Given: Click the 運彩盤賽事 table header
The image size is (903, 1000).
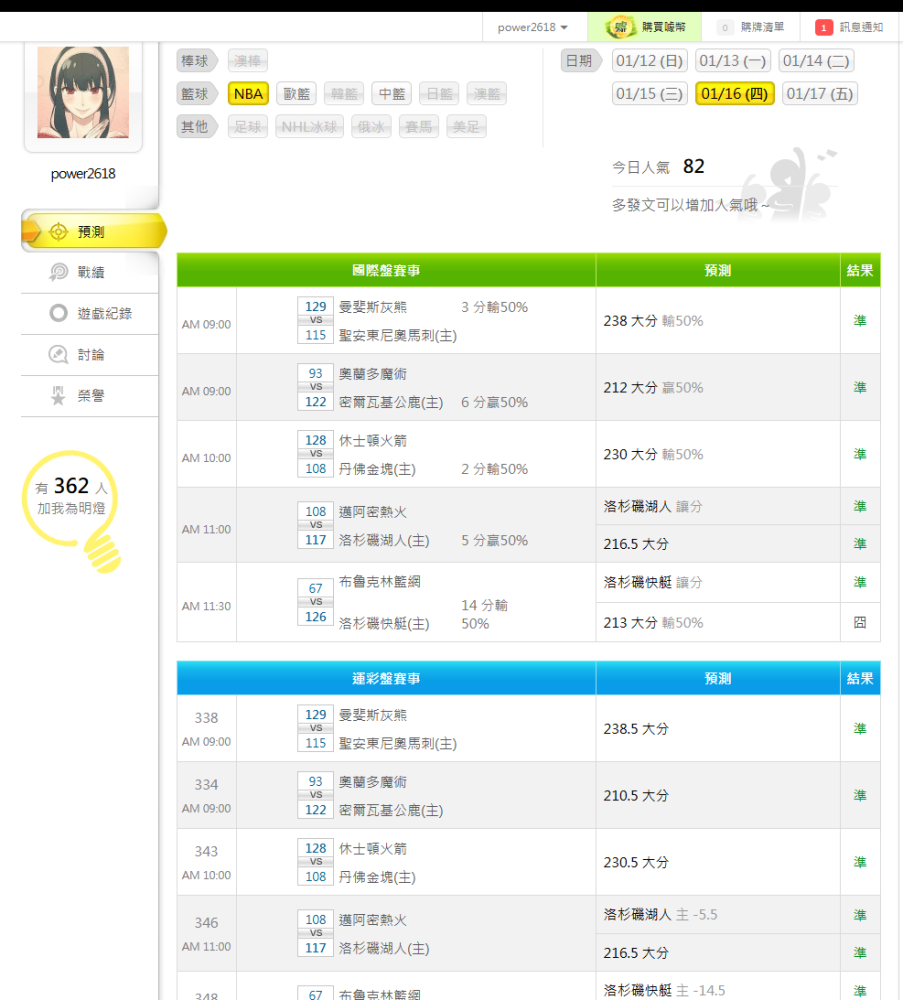Looking at the screenshot, I should point(386,679).
